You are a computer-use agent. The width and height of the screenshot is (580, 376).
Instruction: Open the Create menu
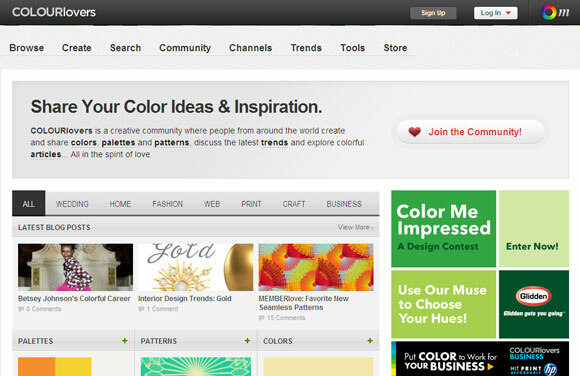77,48
